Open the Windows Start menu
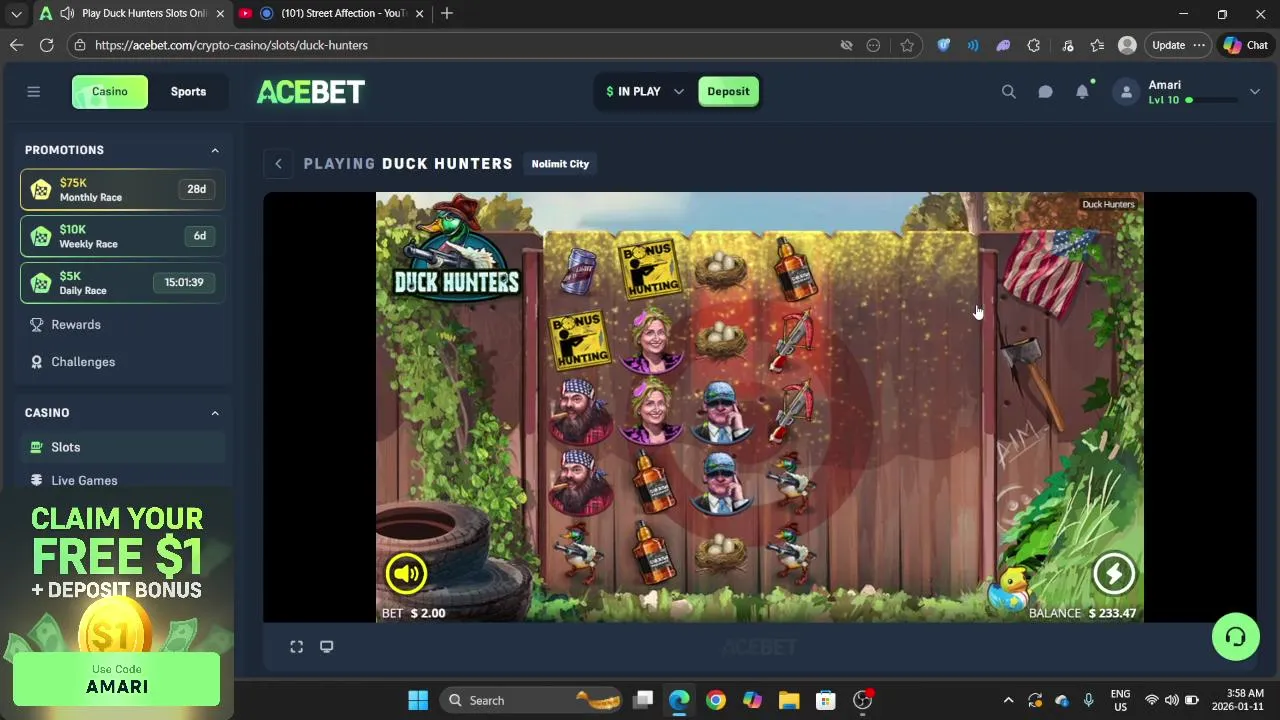 [x=418, y=701]
